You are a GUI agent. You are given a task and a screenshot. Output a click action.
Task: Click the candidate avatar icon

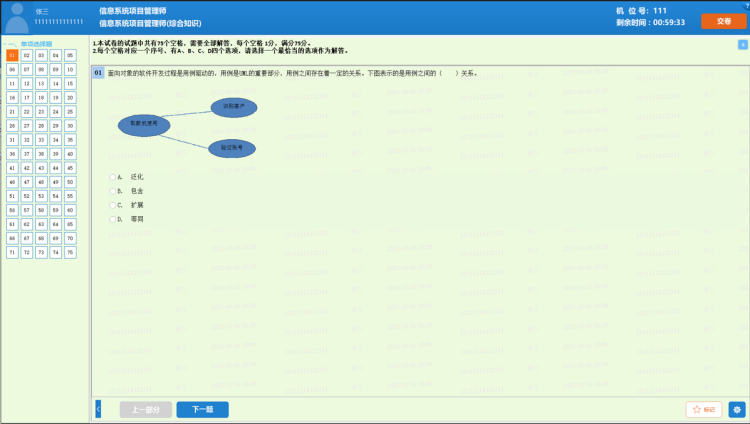click(x=16, y=16)
